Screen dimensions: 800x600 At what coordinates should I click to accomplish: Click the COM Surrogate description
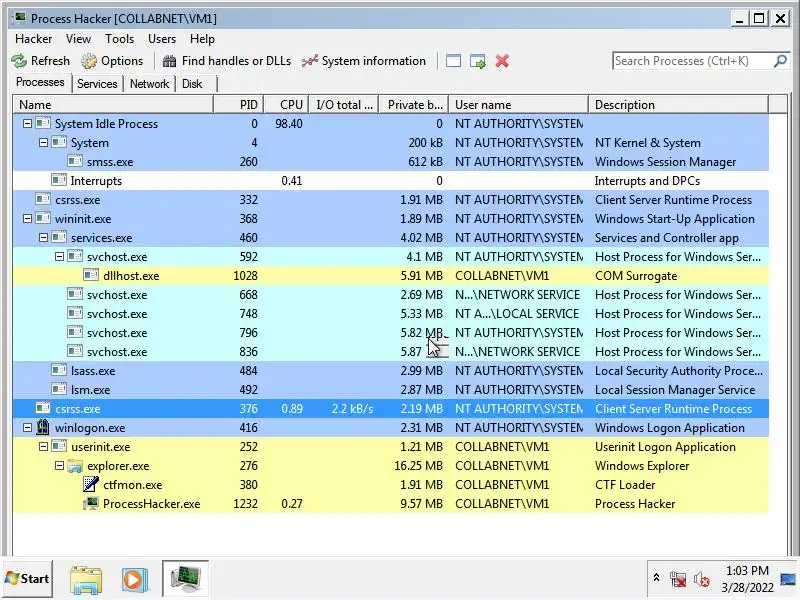coord(636,276)
